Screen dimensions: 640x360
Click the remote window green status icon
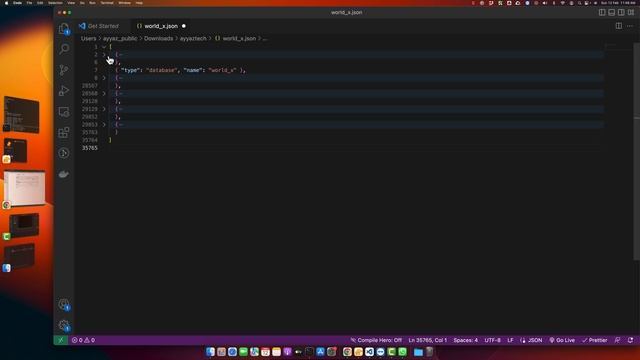[61, 340]
